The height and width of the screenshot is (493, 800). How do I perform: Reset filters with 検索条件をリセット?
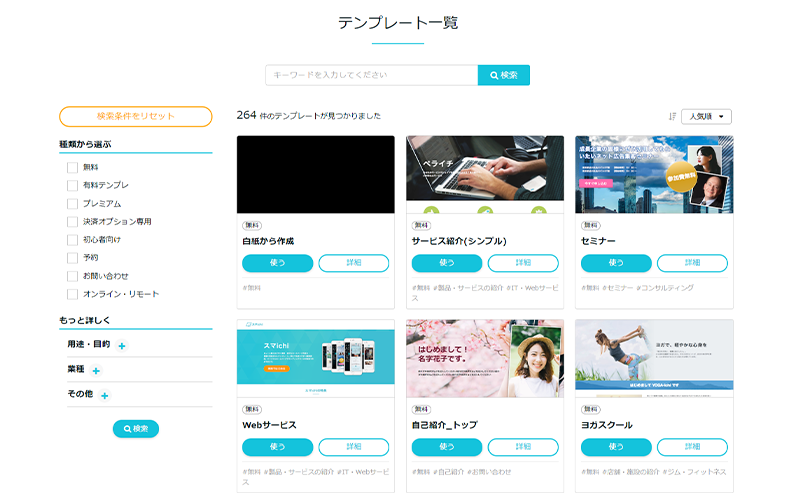click(136, 117)
